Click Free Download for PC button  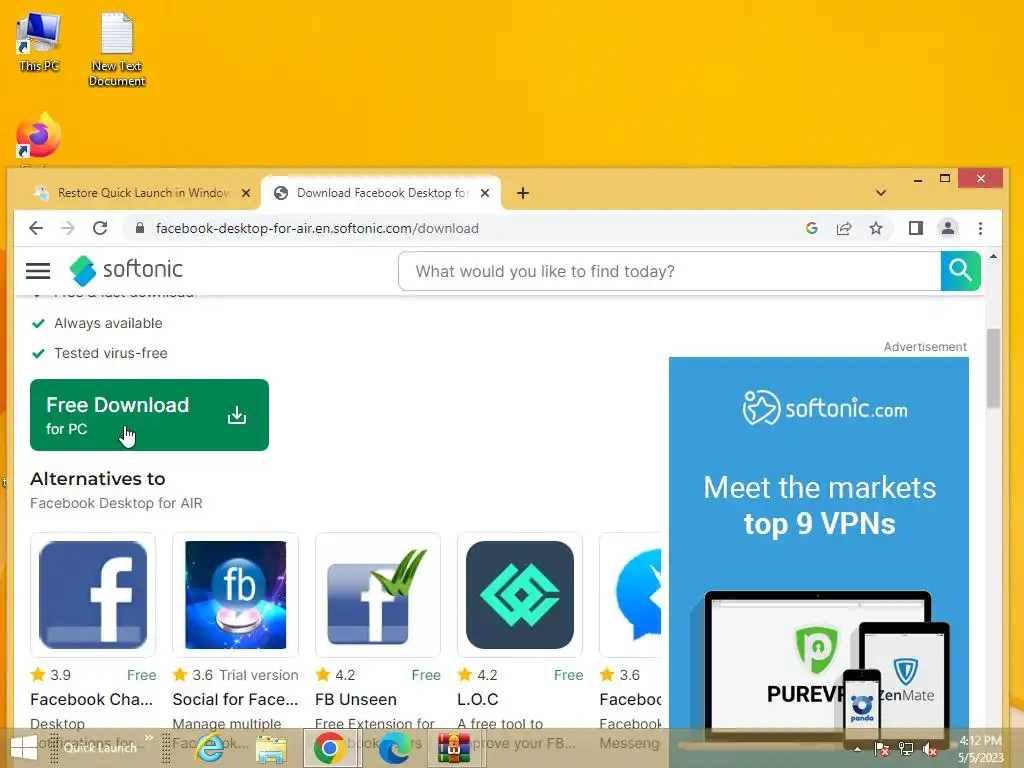(149, 415)
